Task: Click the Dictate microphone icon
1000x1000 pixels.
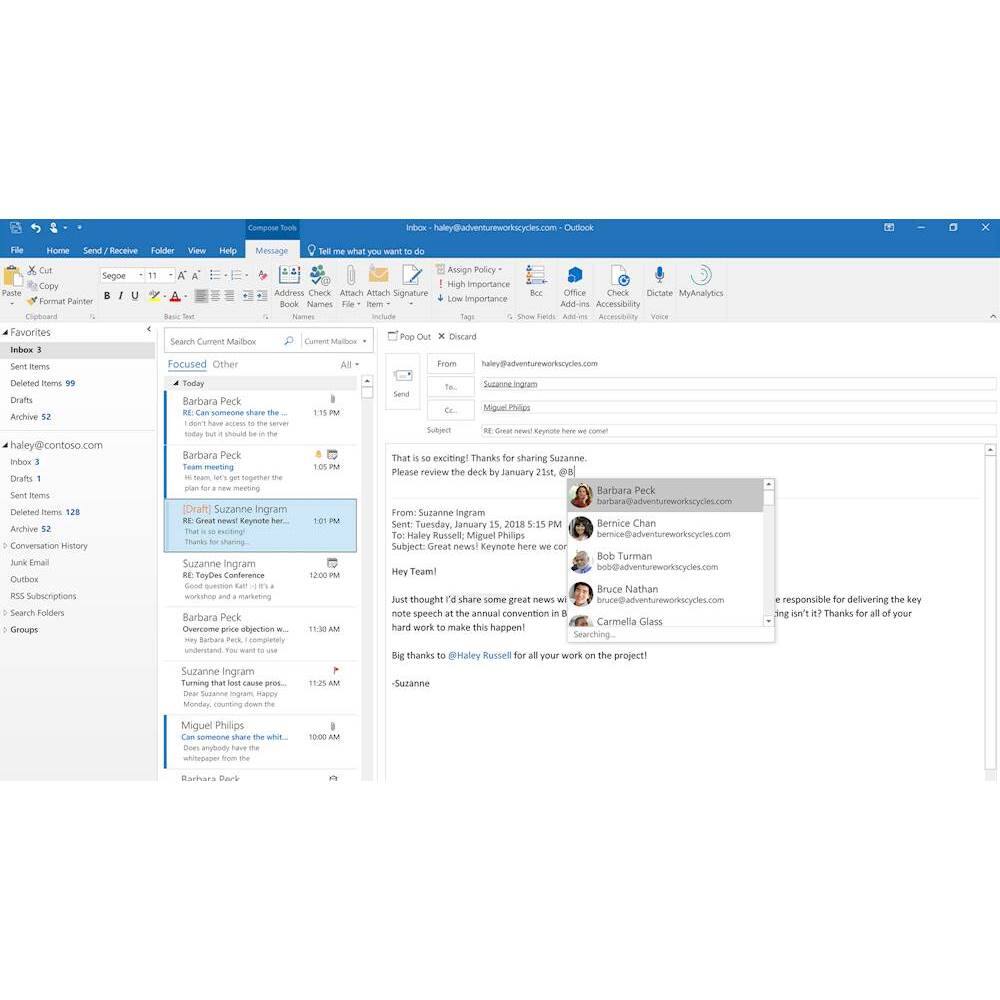Action: 659,280
